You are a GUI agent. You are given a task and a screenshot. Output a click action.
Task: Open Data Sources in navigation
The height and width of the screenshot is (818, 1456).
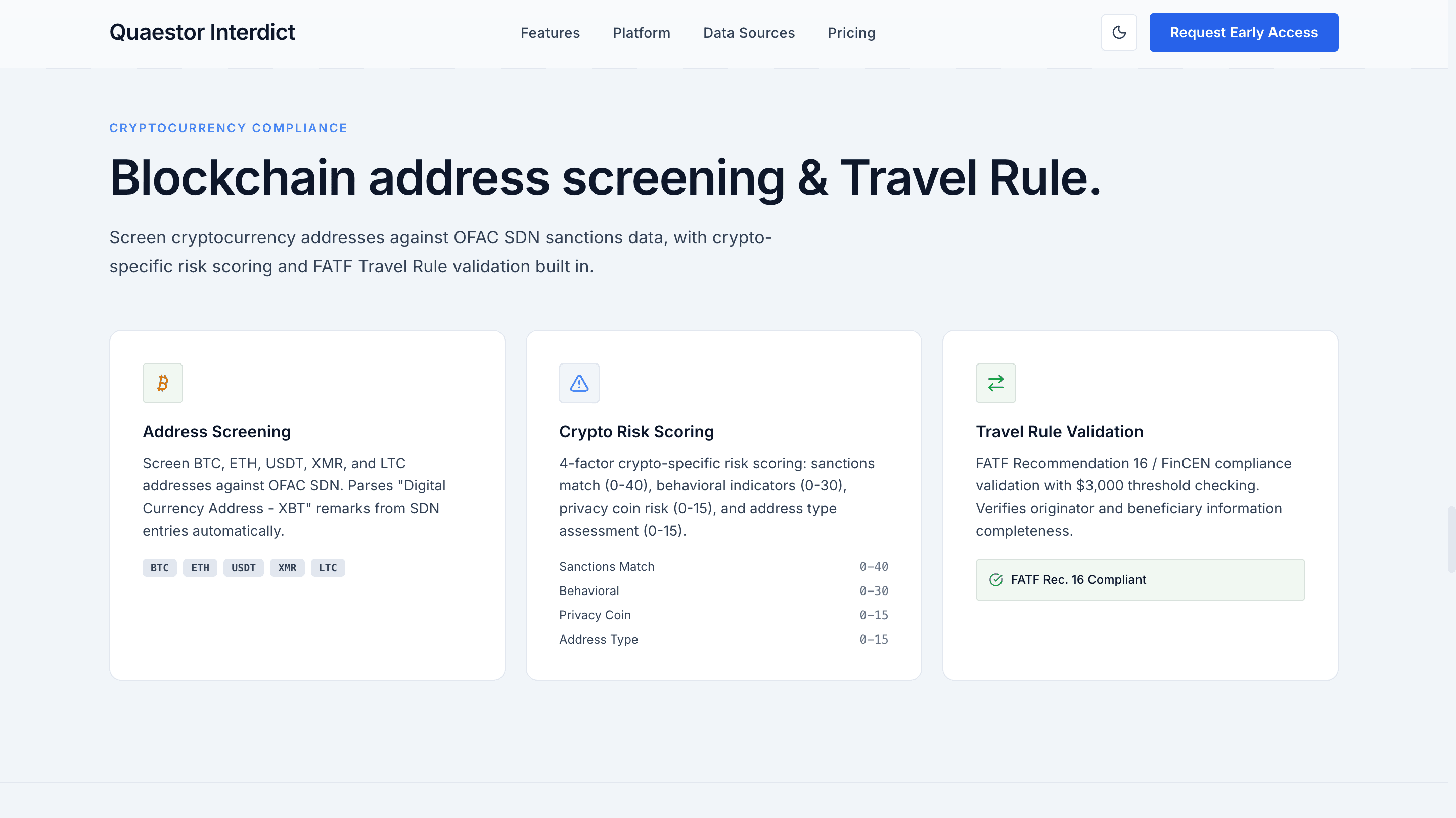click(x=748, y=33)
